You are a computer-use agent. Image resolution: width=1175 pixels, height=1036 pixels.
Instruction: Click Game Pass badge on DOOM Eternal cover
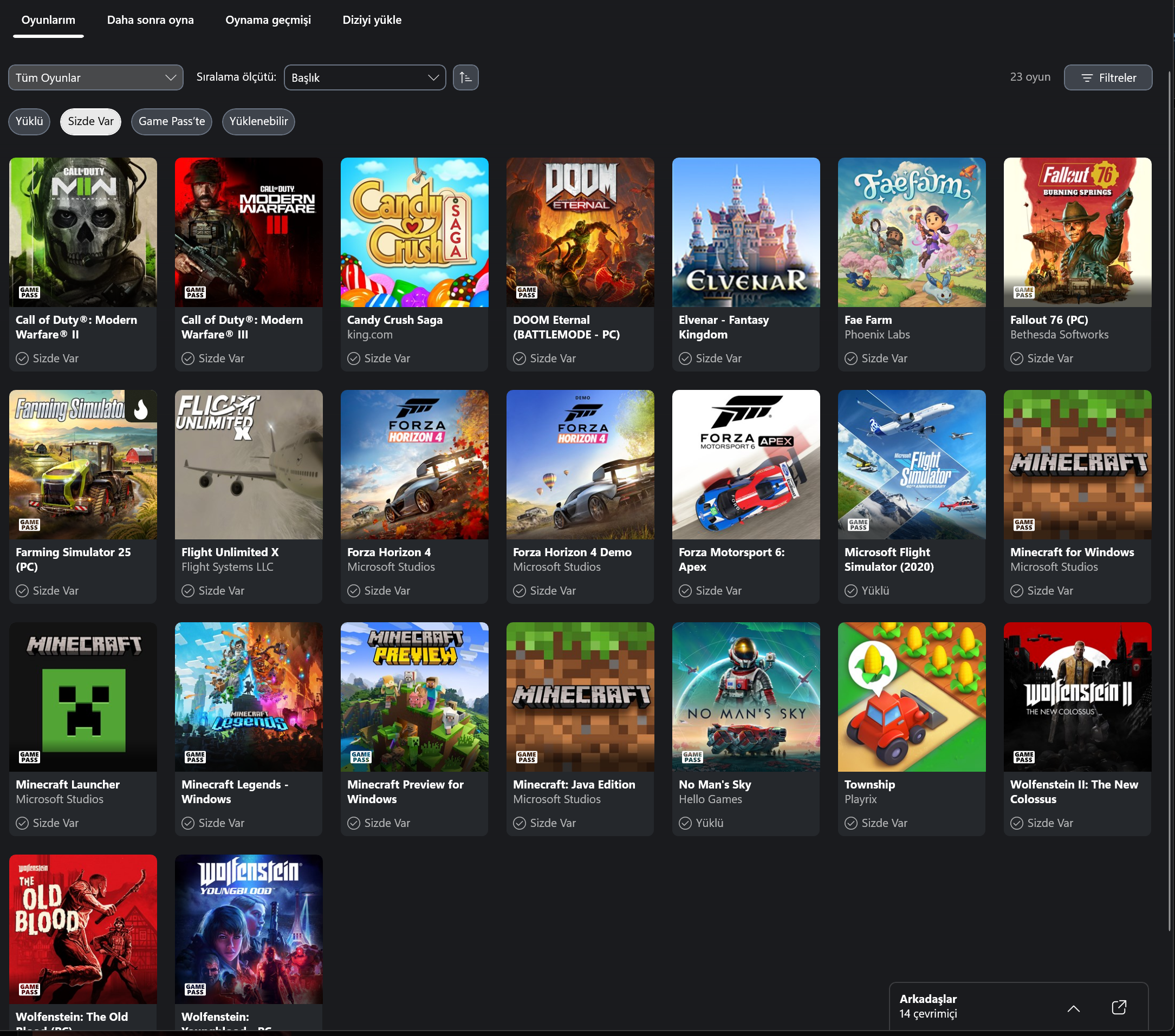coord(527,292)
